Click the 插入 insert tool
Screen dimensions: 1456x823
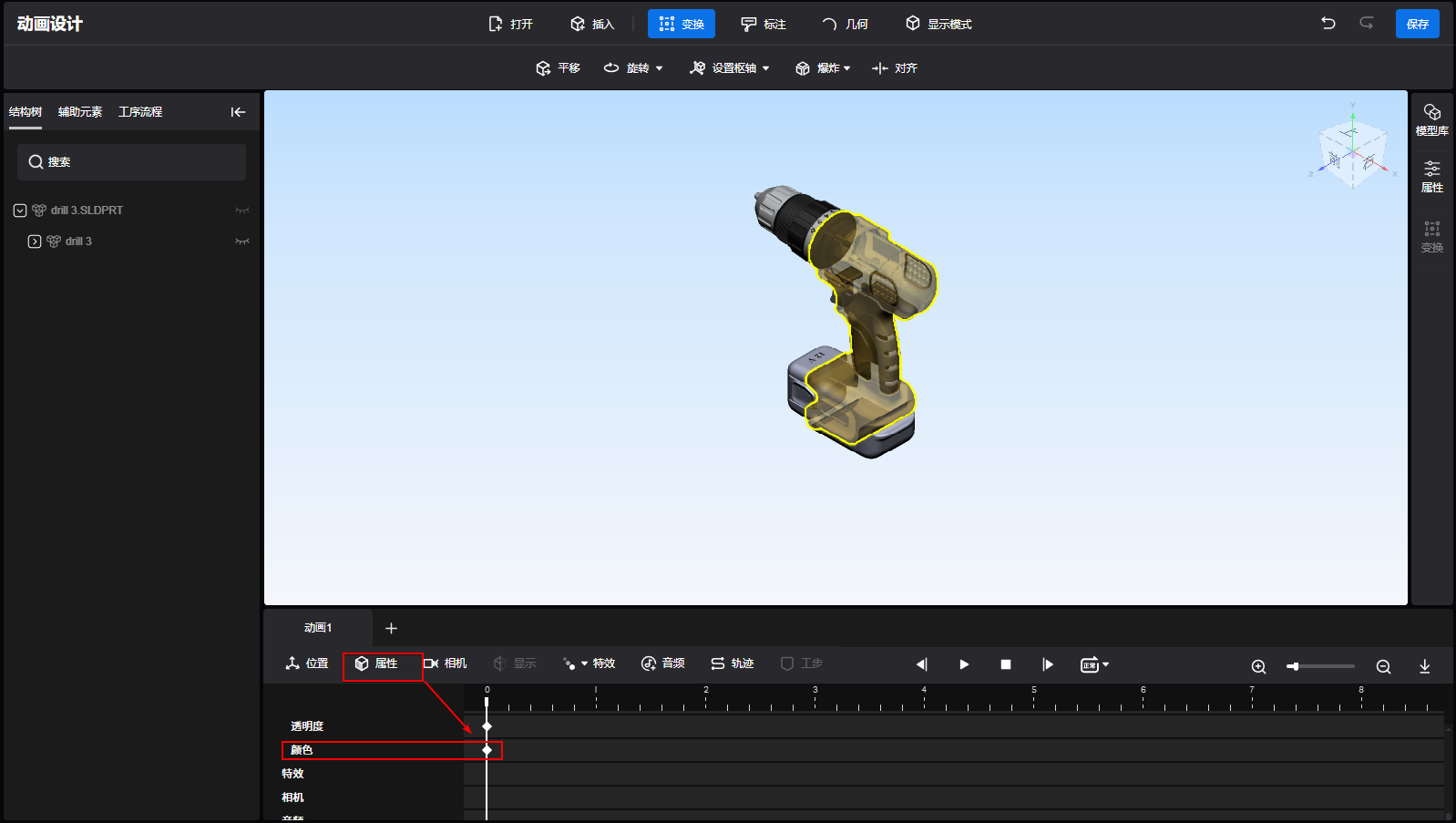pos(592,24)
